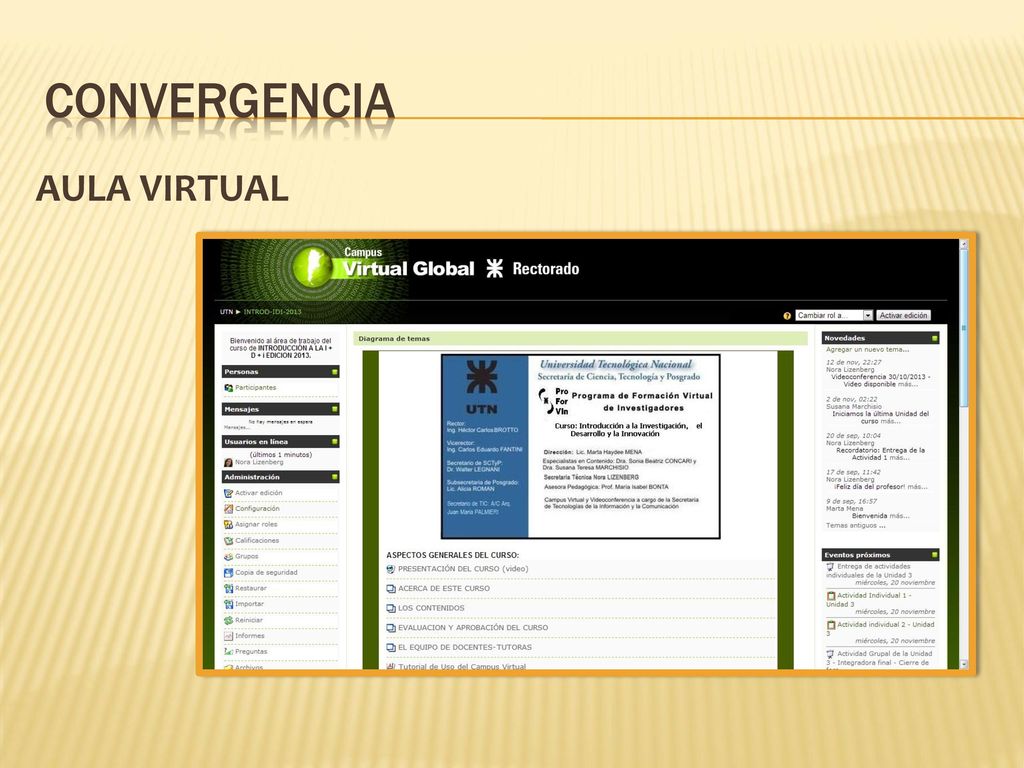Open the 'Mensajes...' link
This screenshot has height=768, width=1024.
236,428
